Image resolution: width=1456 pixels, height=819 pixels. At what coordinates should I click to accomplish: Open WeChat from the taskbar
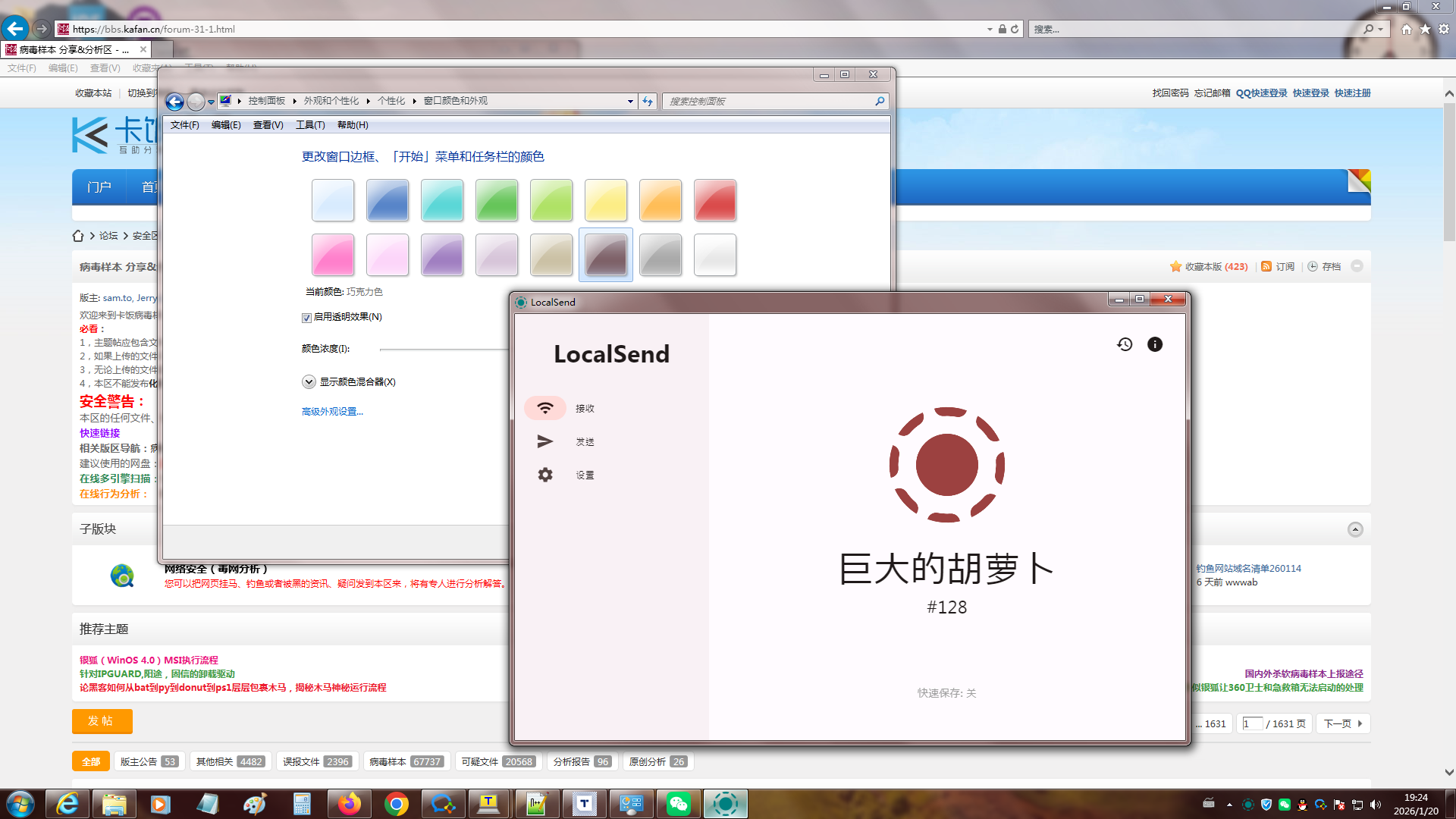point(678,804)
